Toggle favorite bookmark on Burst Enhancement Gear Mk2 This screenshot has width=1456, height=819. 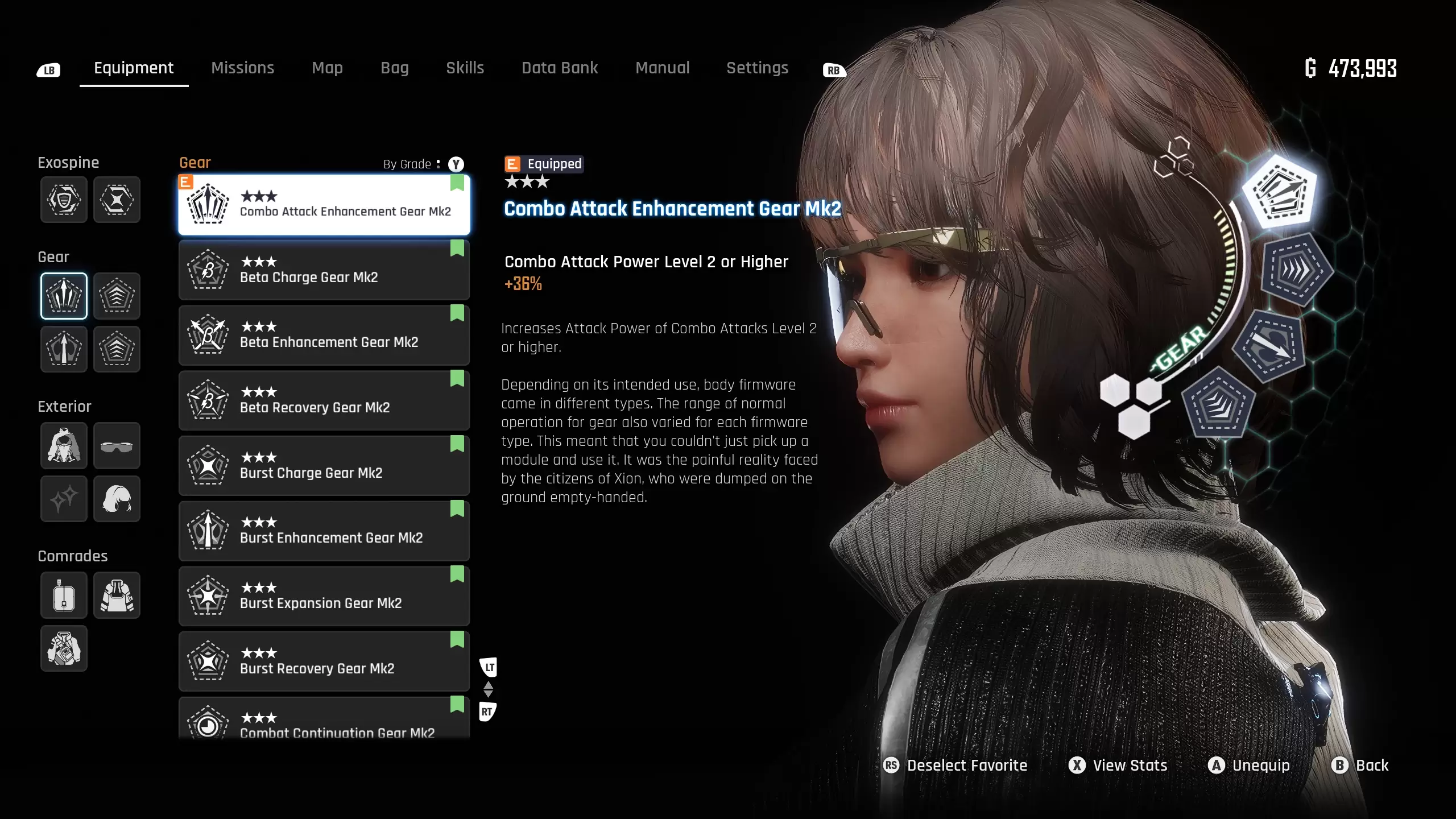pyautogui.click(x=457, y=508)
